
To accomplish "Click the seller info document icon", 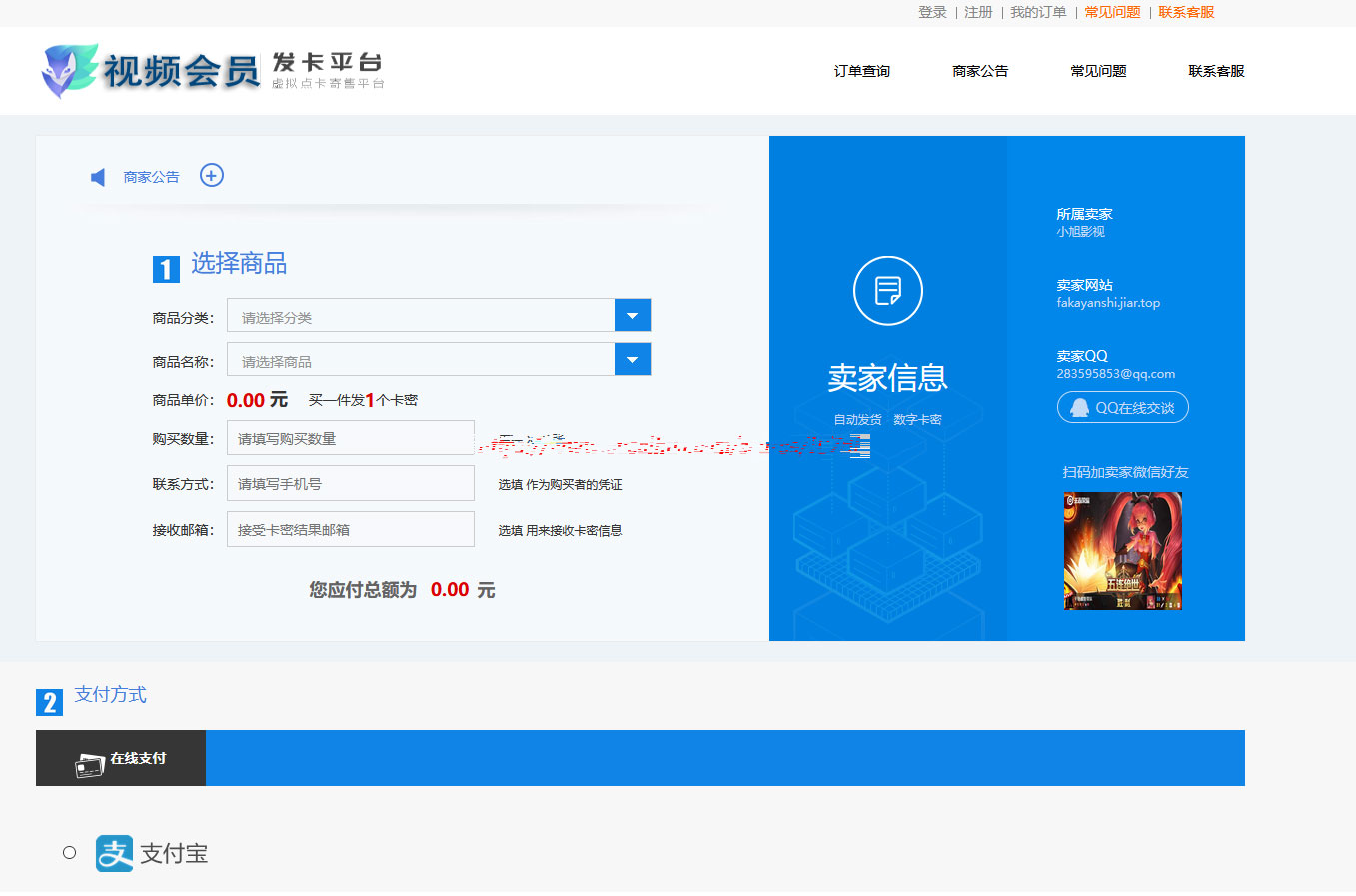I will [x=887, y=291].
